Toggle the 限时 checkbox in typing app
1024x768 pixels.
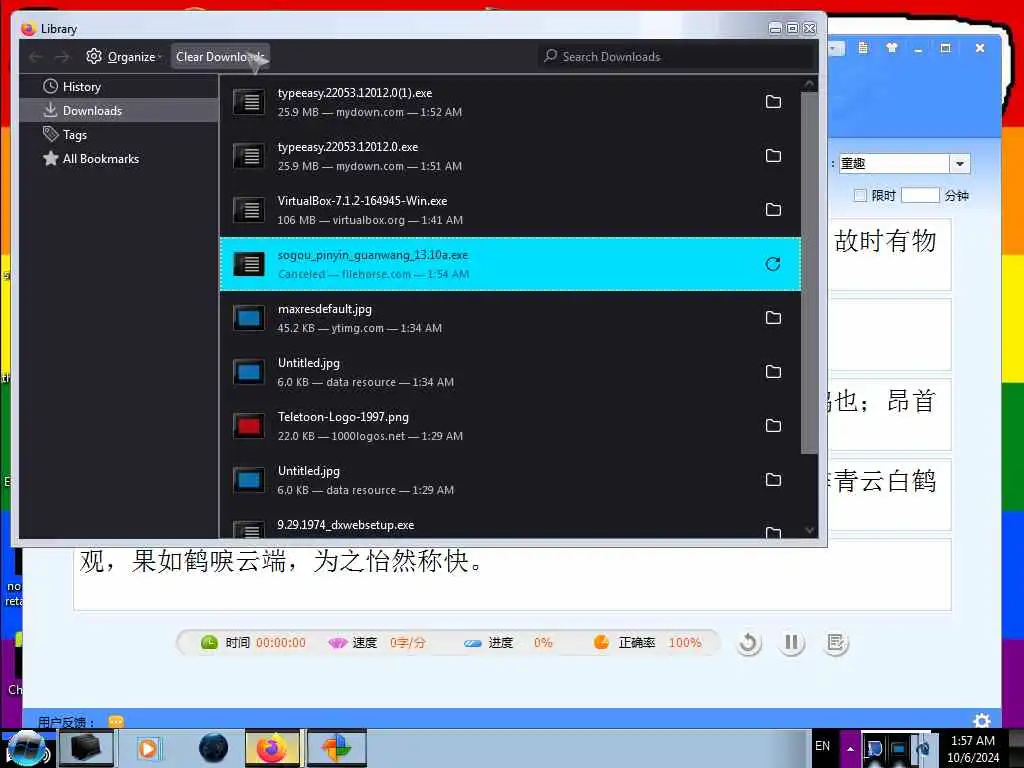pyautogui.click(x=860, y=195)
